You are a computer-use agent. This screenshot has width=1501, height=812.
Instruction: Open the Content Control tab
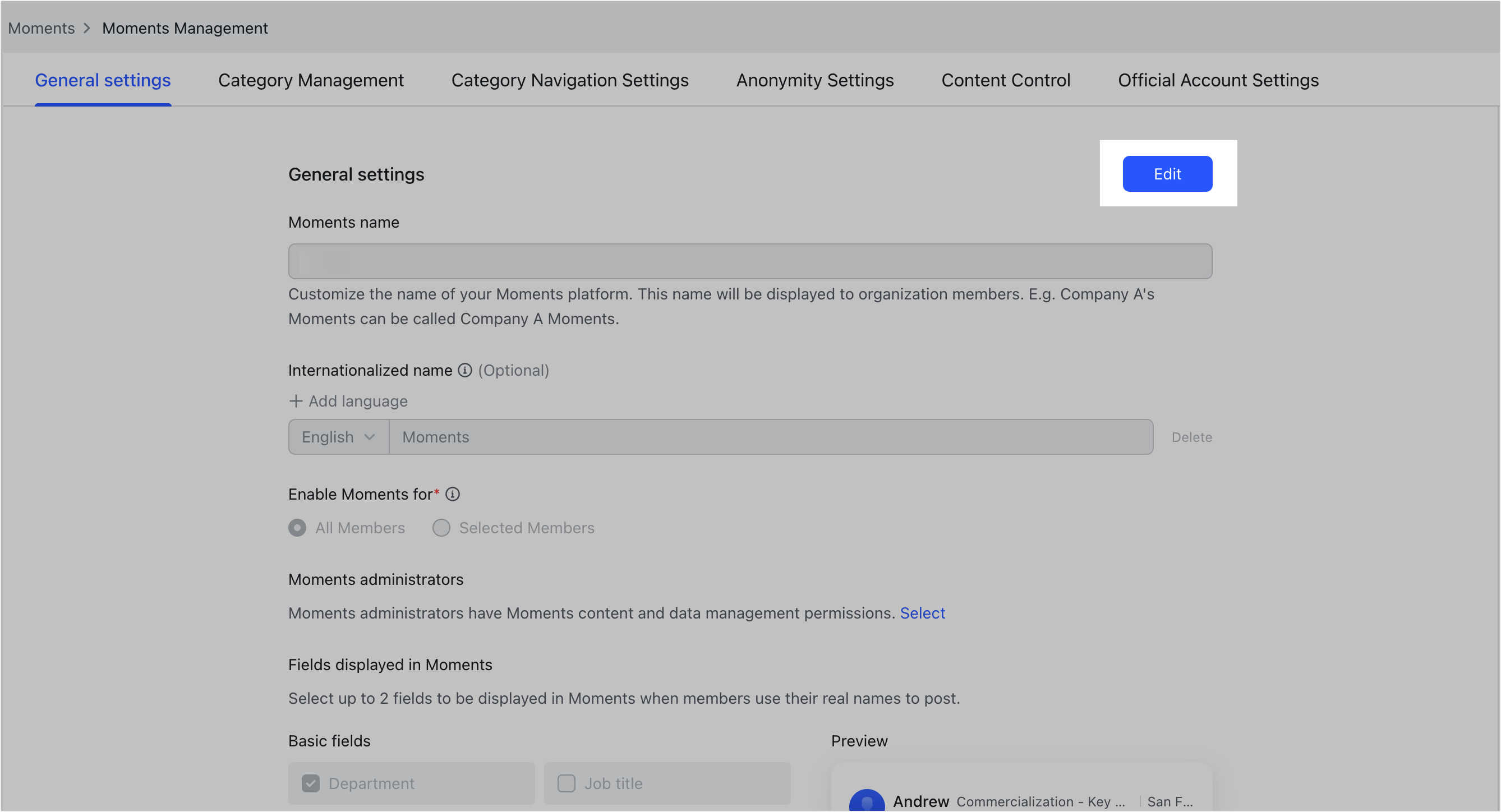[x=1006, y=80]
